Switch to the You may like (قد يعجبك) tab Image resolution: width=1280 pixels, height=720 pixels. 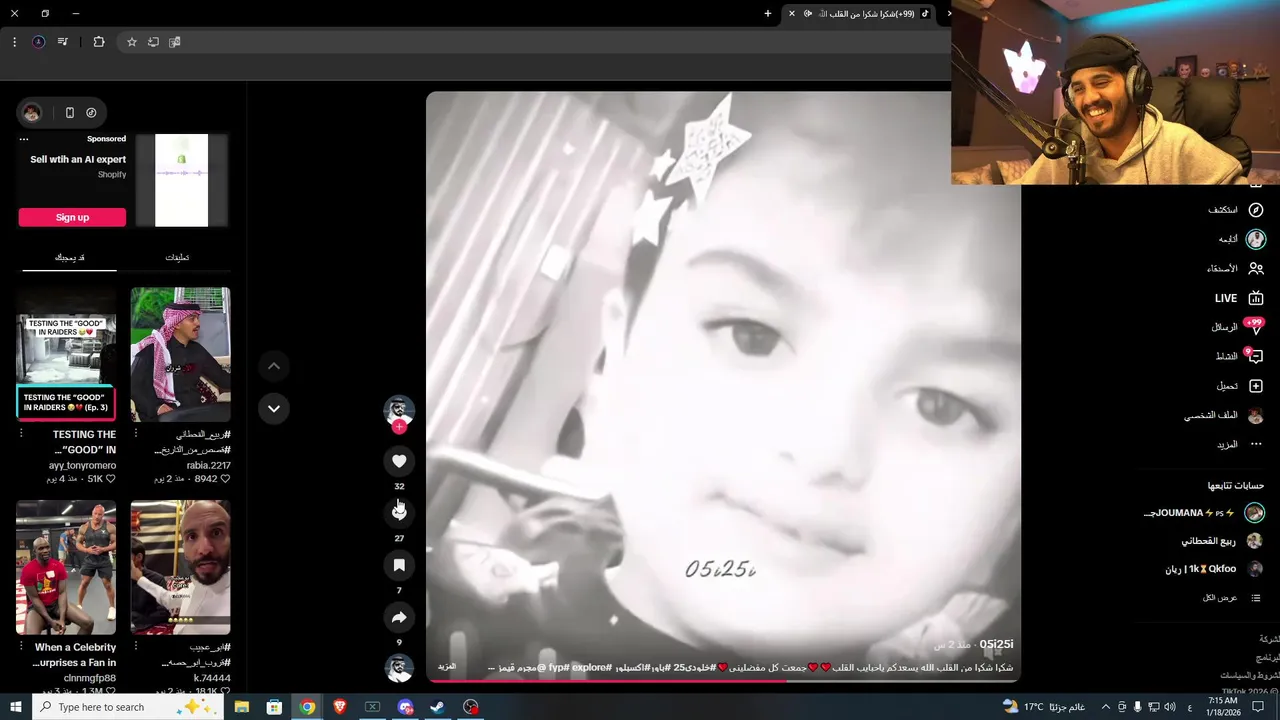click(69, 257)
